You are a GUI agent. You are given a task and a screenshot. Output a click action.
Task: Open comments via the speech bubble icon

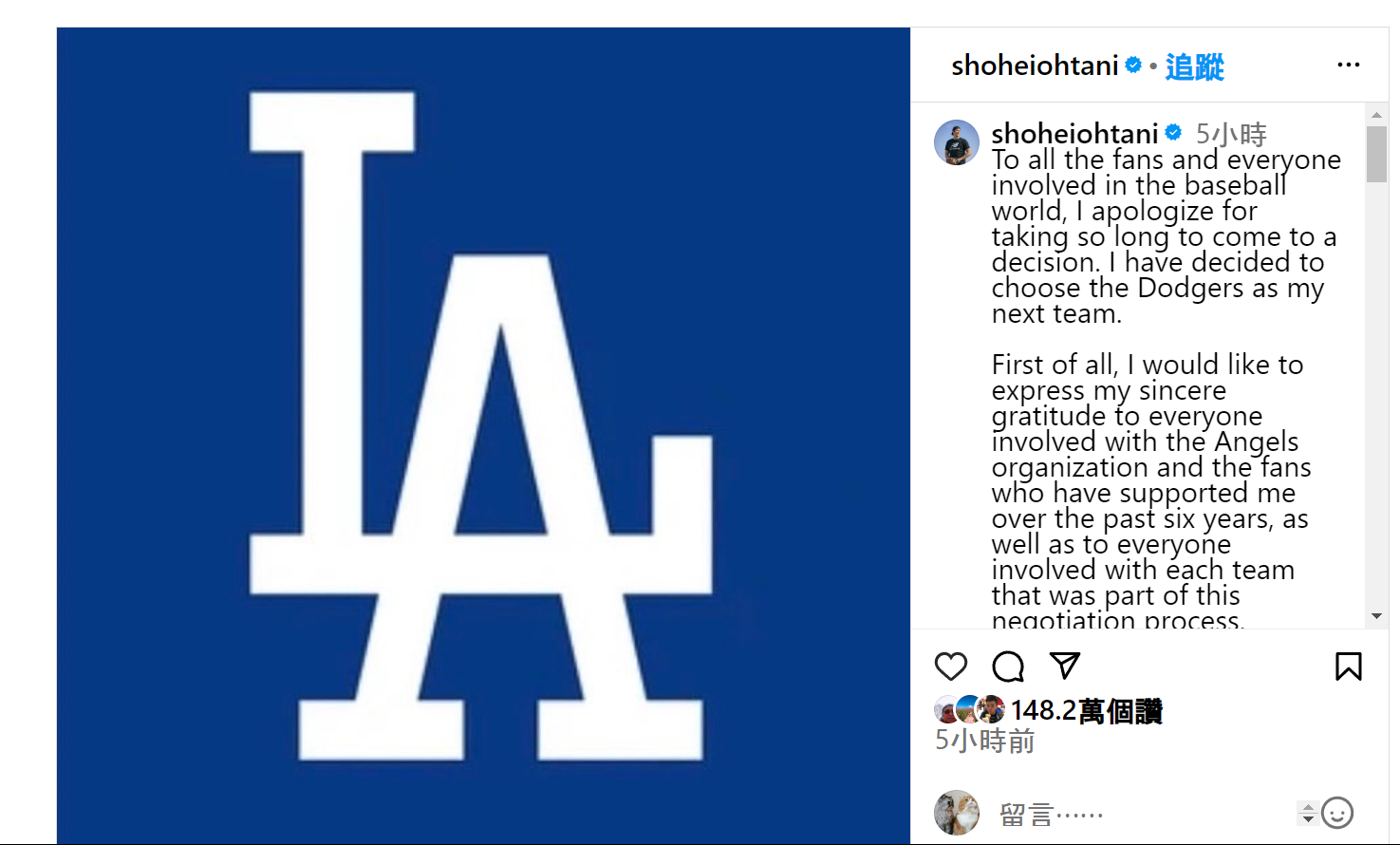coord(1008,667)
